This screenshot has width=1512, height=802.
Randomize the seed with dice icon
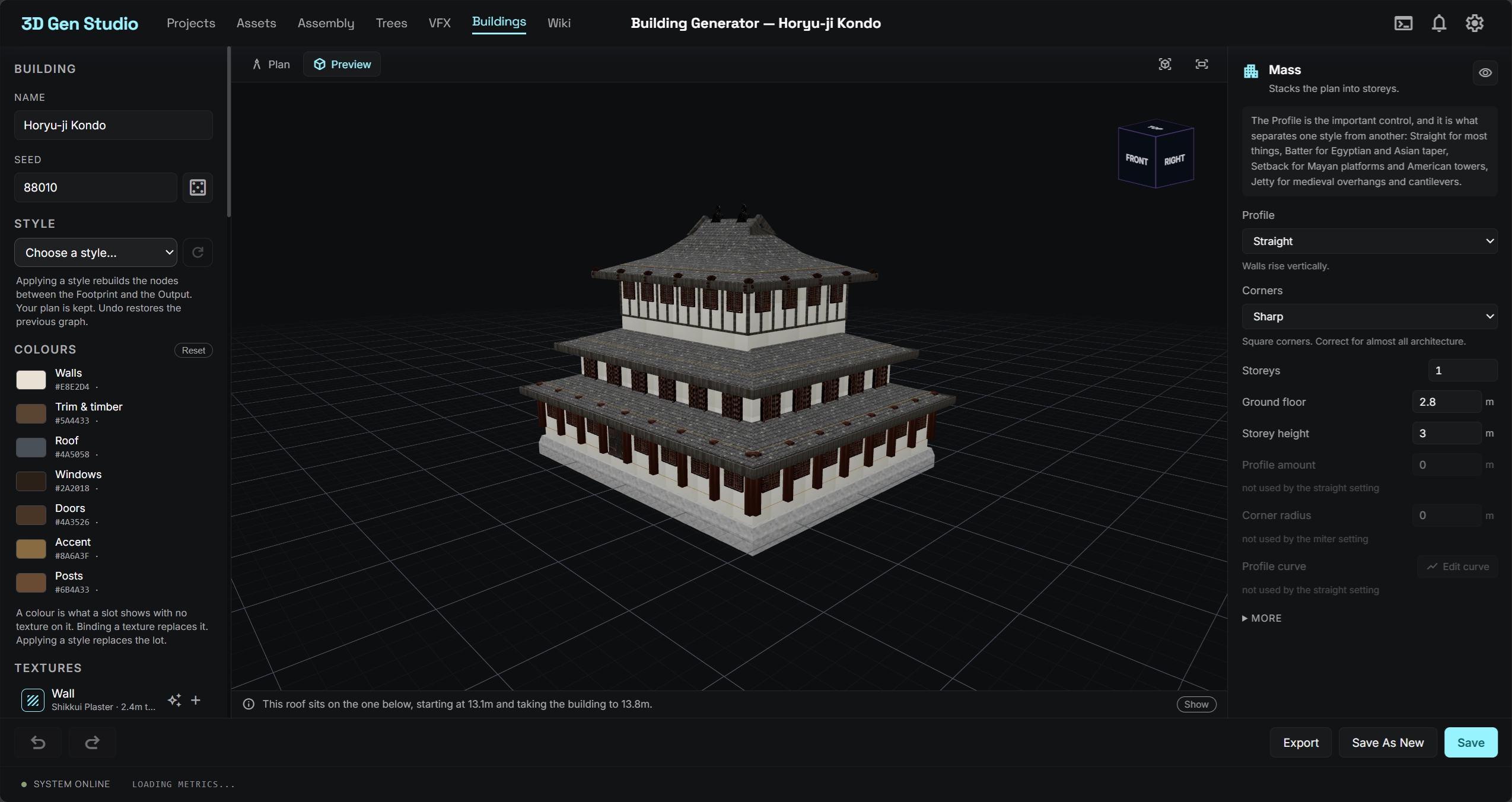tap(198, 187)
